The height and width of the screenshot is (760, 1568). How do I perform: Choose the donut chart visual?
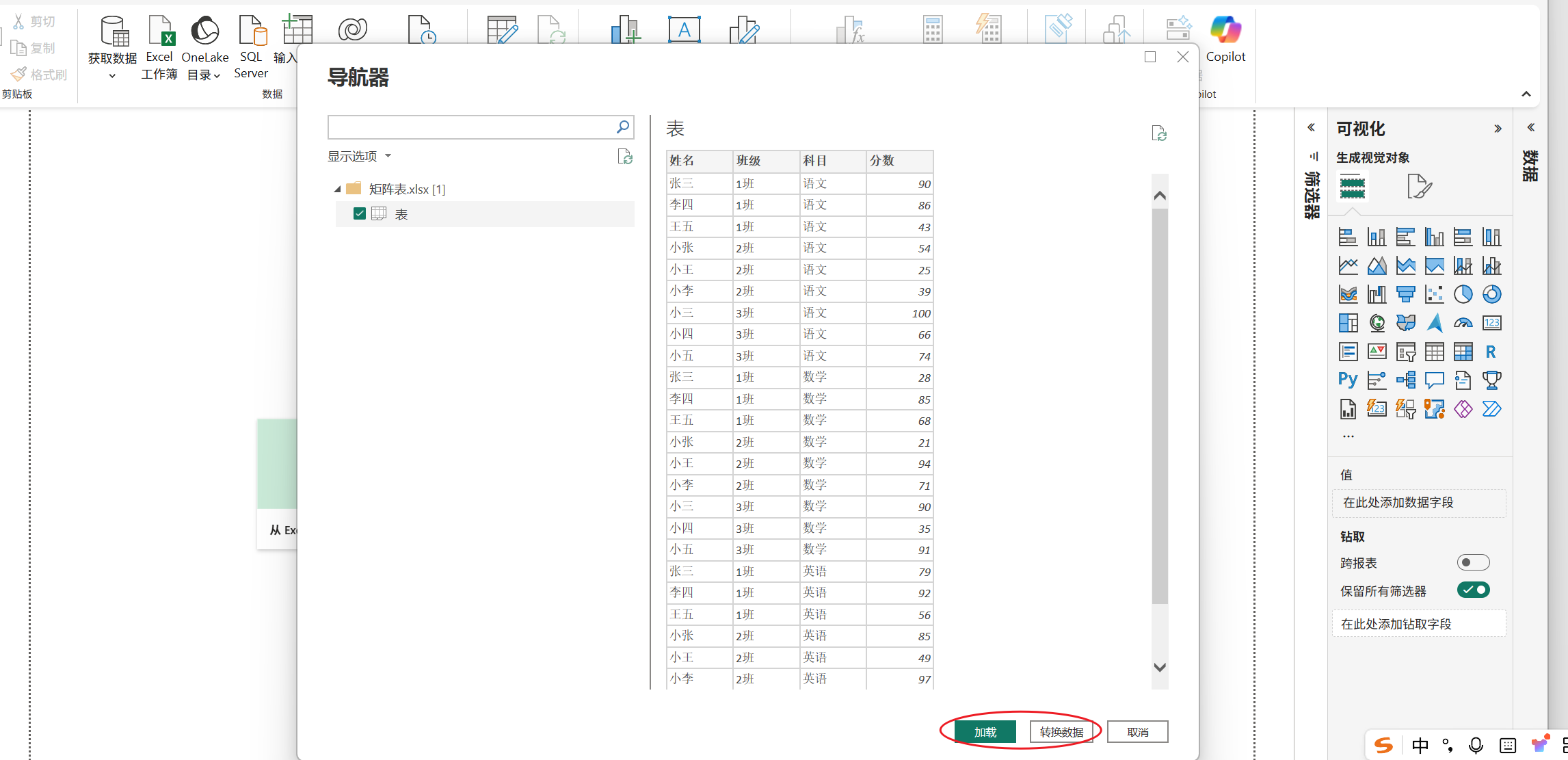1491,295
